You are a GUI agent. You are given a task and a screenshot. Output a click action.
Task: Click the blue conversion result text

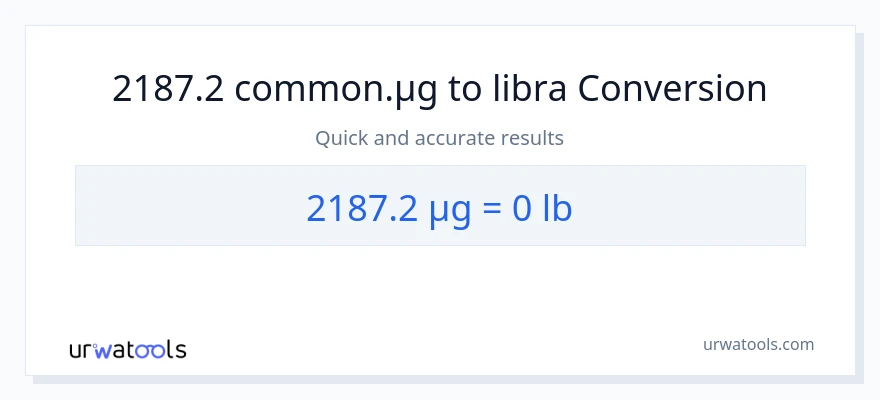[x=440, y=206]
